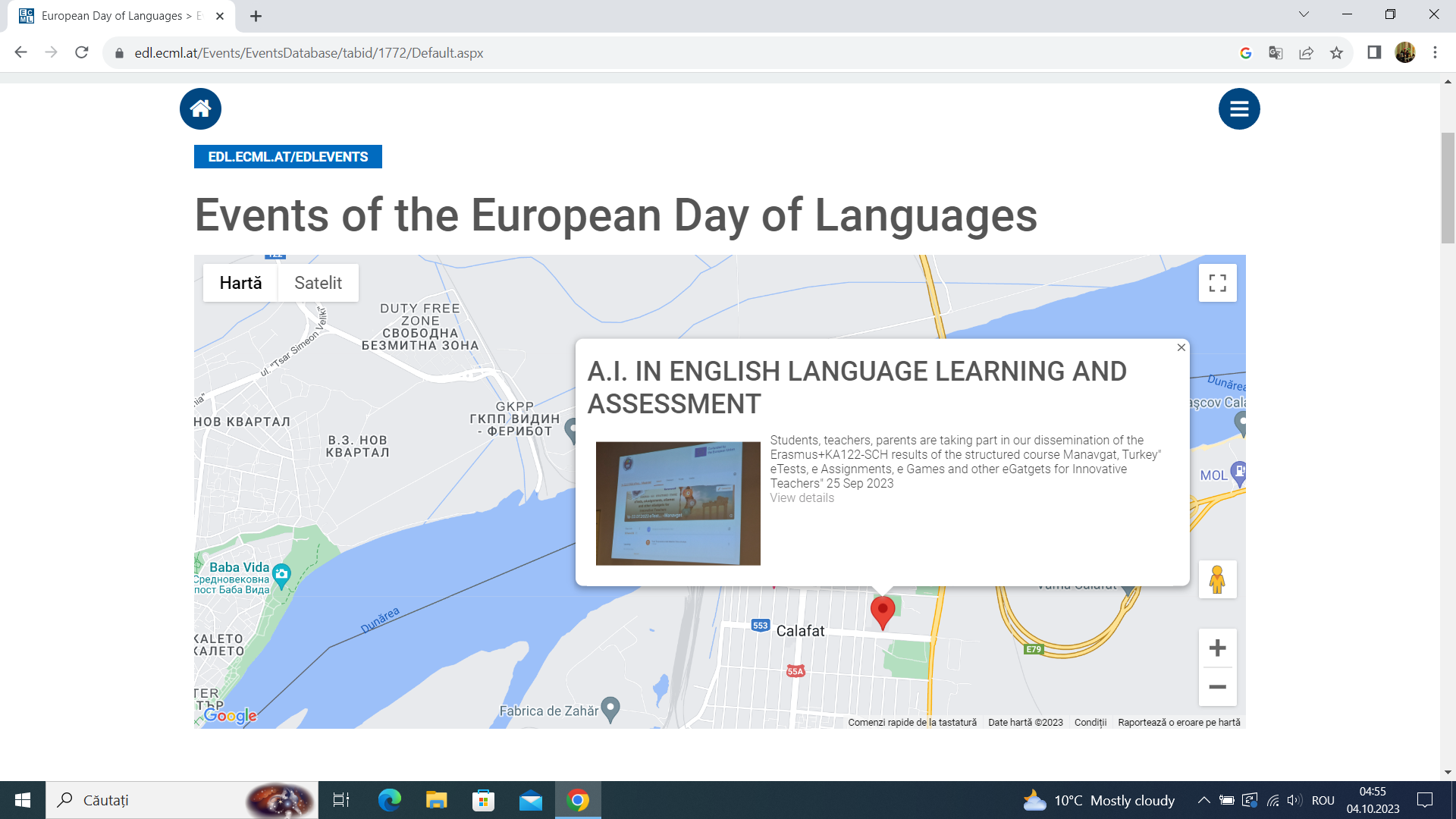Open Chrome's three-dot menu
Viewport: 1456px width, 819px height.
pos(1435,52)
